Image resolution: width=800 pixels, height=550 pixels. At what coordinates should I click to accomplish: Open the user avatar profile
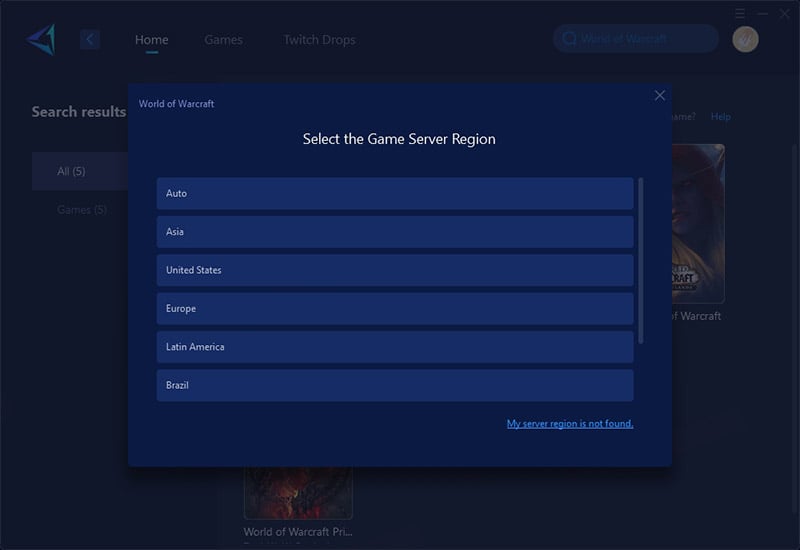[x=745, y=39]
